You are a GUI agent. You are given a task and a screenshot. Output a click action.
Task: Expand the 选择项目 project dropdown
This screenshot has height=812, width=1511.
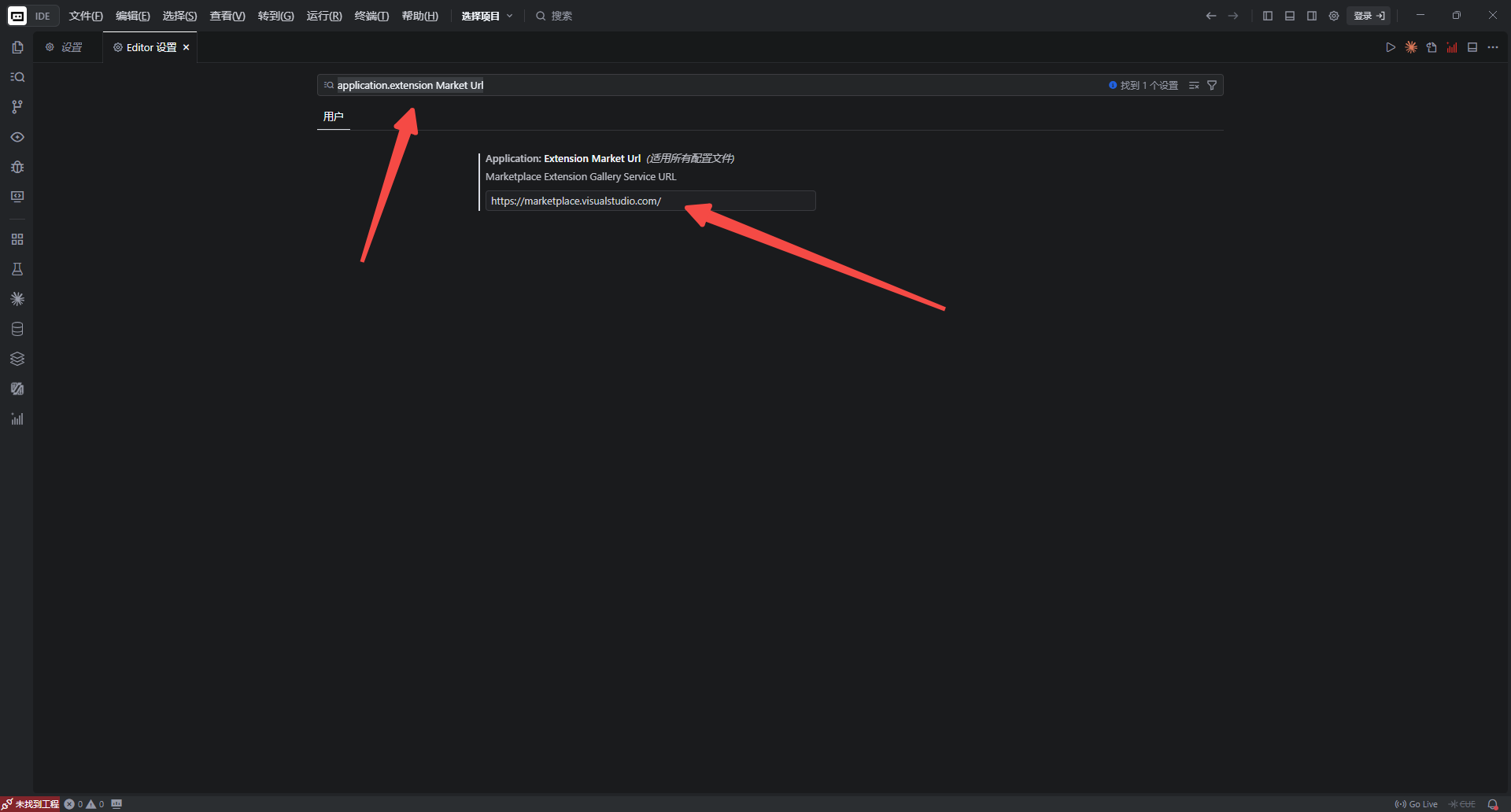pos(486,16)
